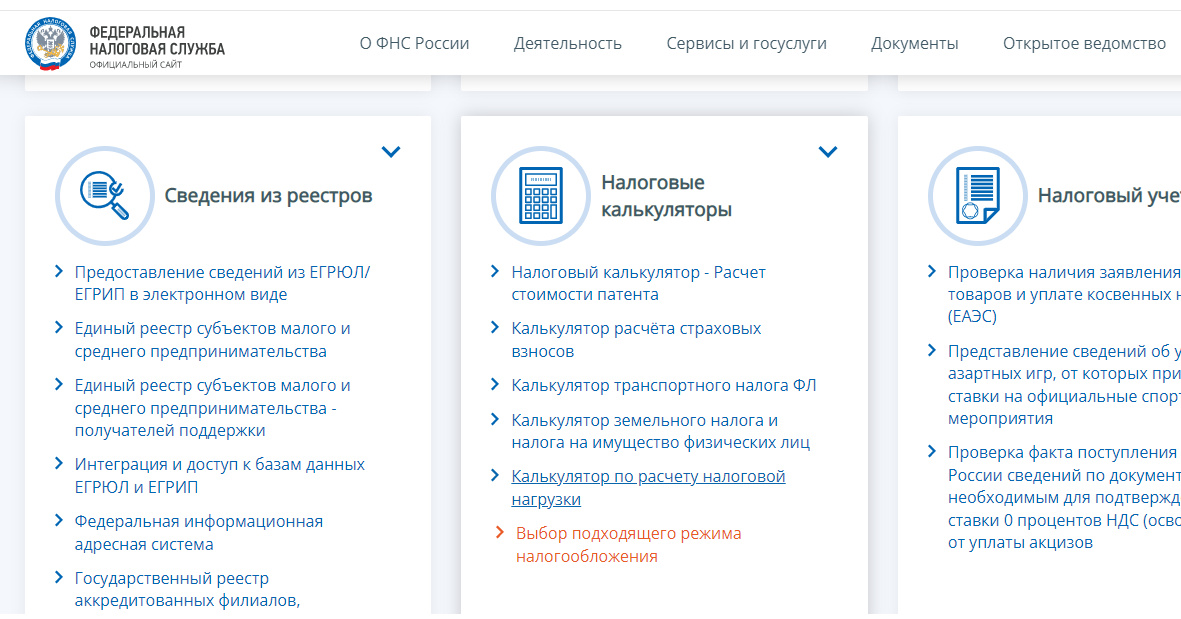Screen dimensions: 1181x619
Task: Click the document icon beside Налоговый учет
Action: pos(978,196)
